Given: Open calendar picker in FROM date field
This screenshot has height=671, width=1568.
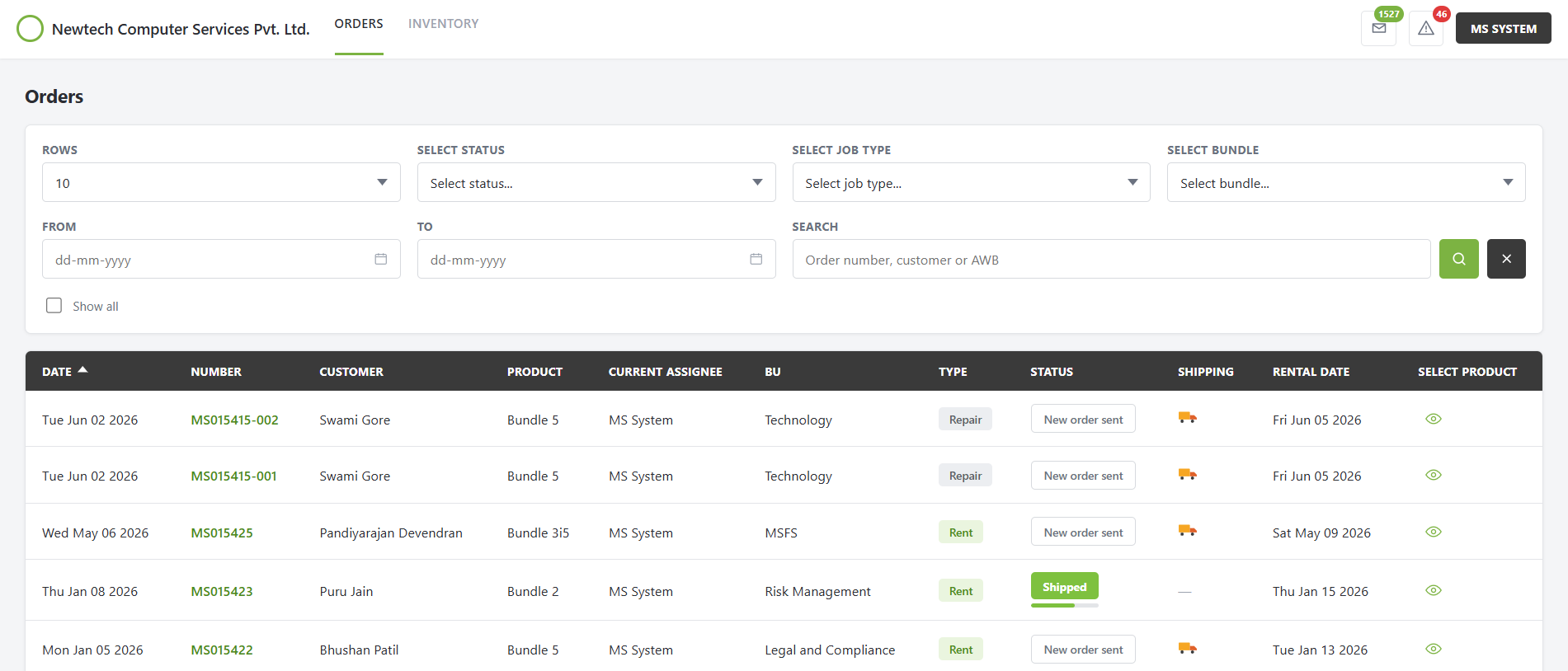Looking at the screenshot, I should pyautogui.click(x=380, y=259).
